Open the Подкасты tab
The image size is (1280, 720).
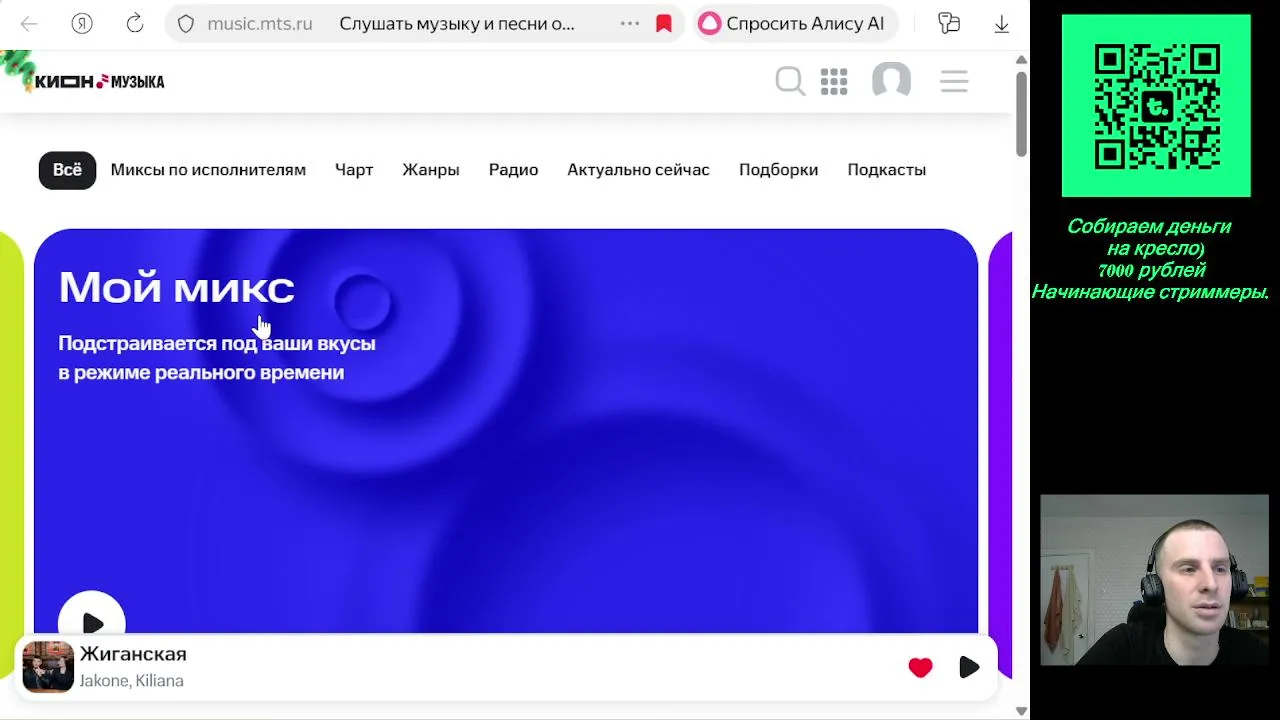[x=886, y=170]
